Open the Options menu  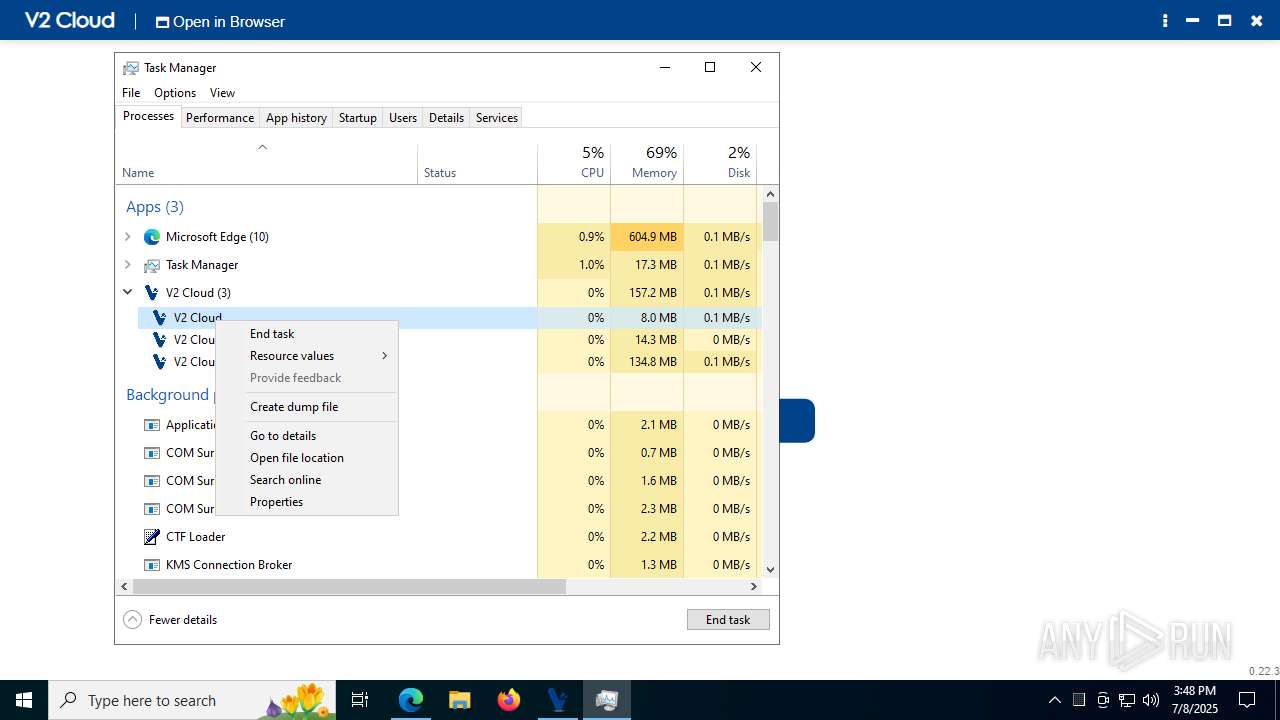tap(175, 93)
